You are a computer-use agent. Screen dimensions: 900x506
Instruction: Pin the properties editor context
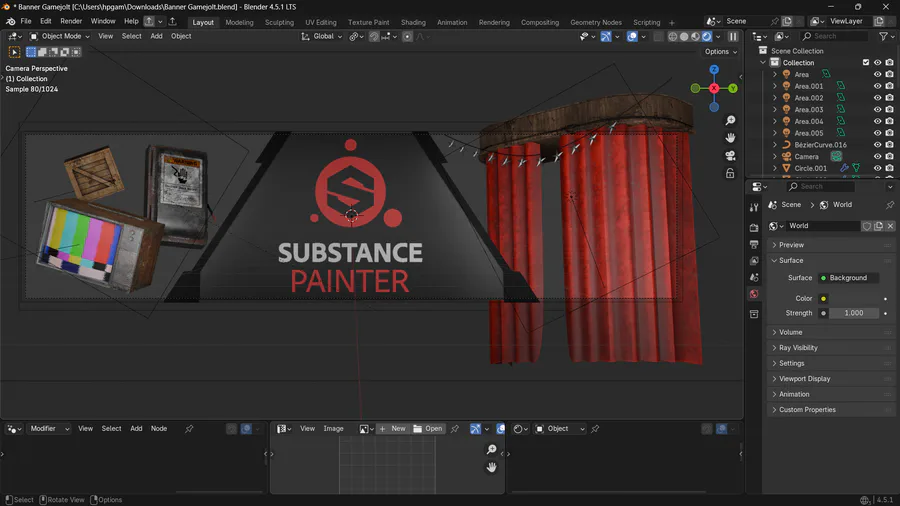point(890,205)
